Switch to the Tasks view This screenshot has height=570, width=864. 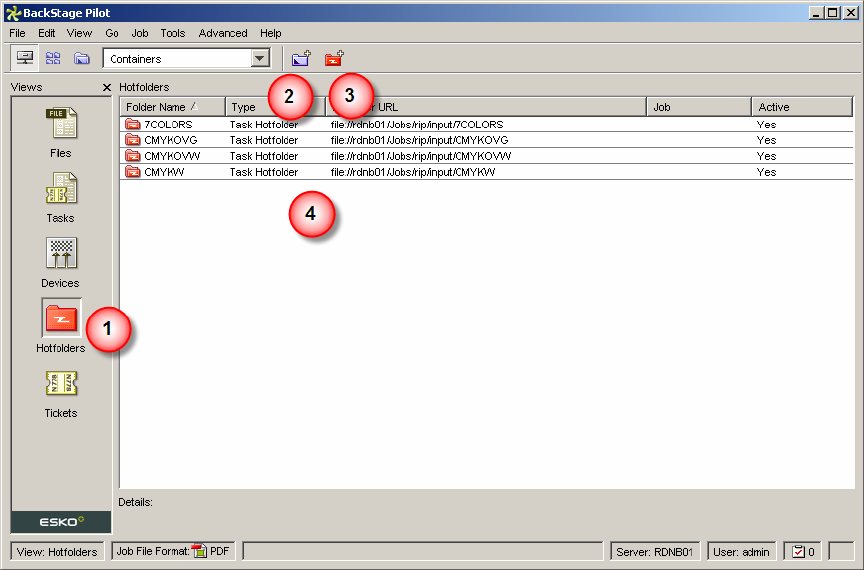coord(61,188)
